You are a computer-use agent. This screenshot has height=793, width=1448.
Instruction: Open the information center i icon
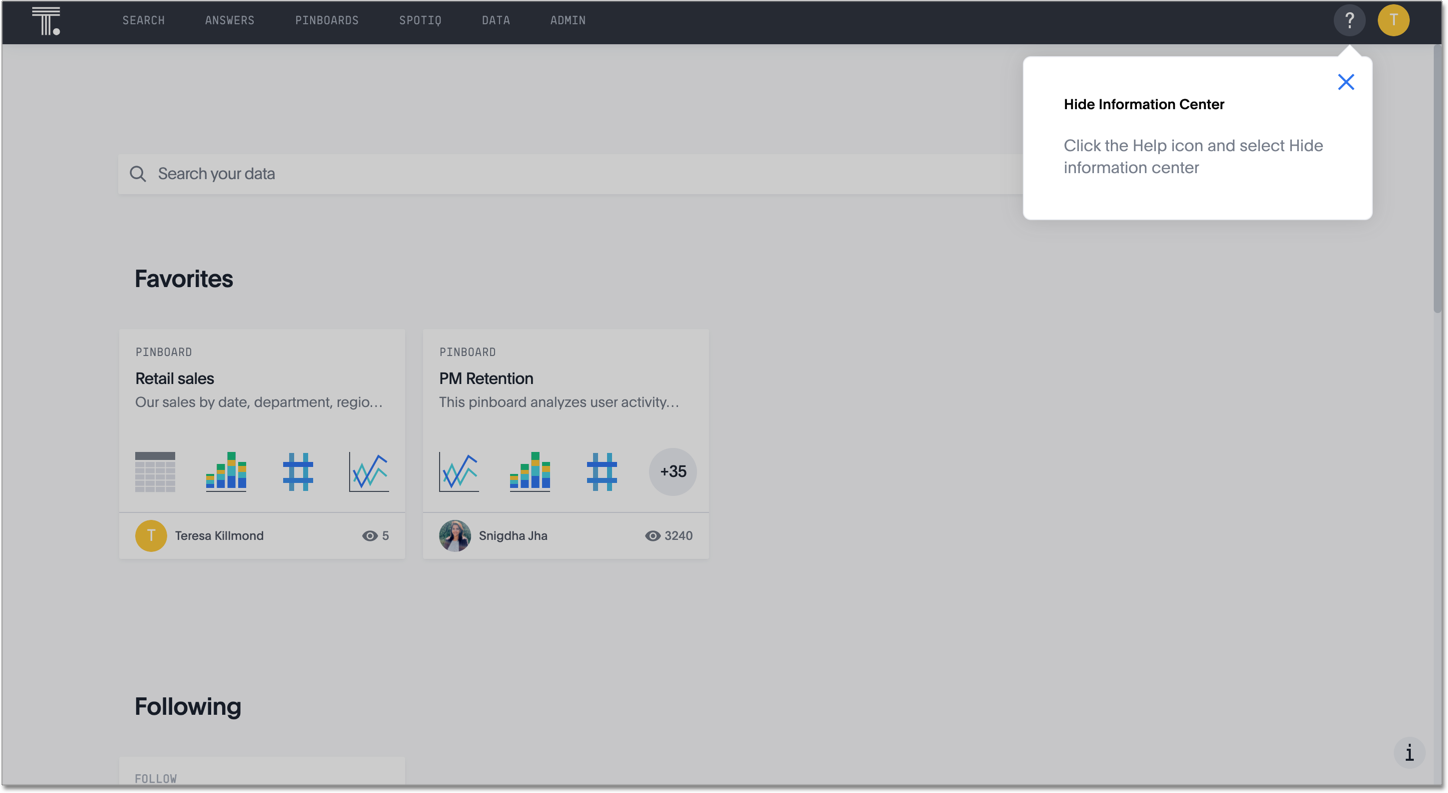(1409, 753)
